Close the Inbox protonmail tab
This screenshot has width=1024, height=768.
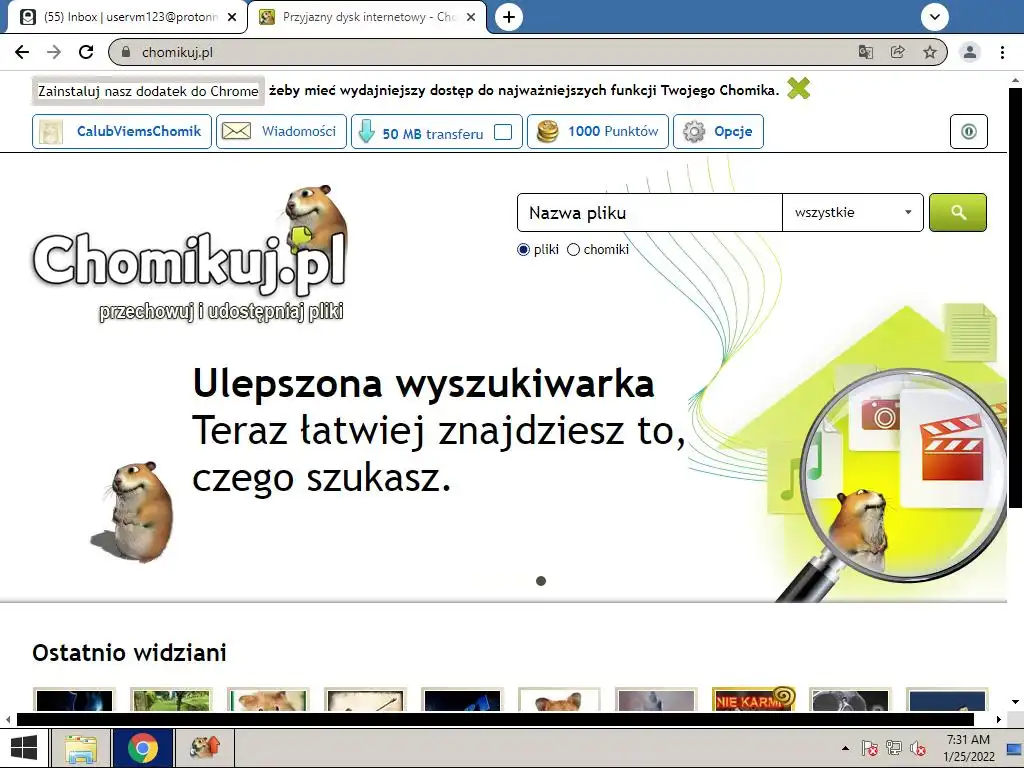coord(232,17)
